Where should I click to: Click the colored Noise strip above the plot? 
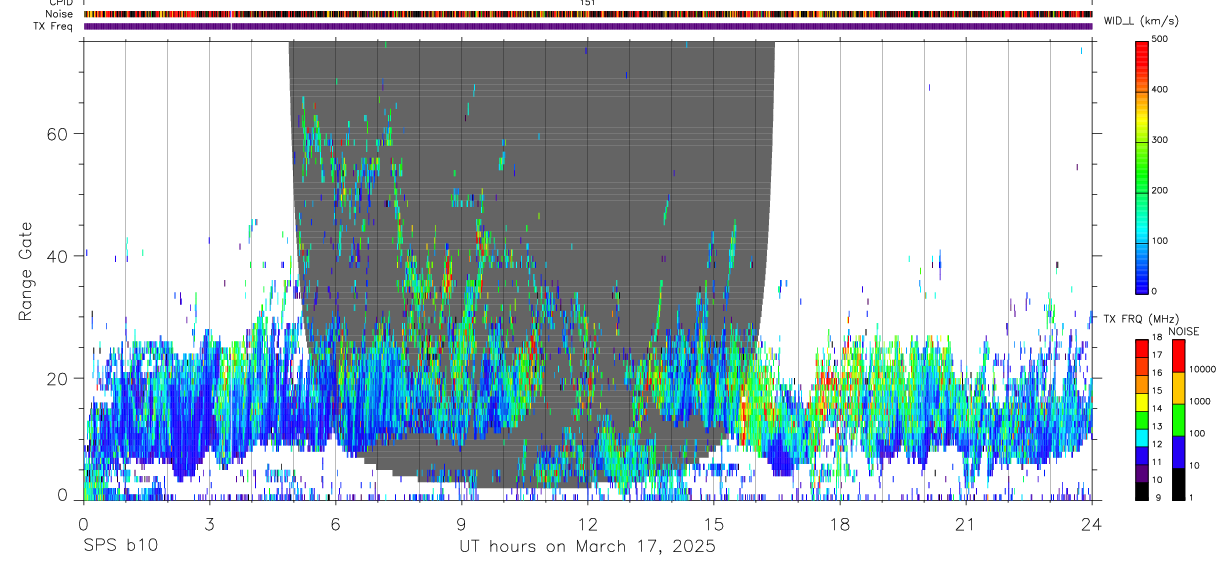(588, 14)
